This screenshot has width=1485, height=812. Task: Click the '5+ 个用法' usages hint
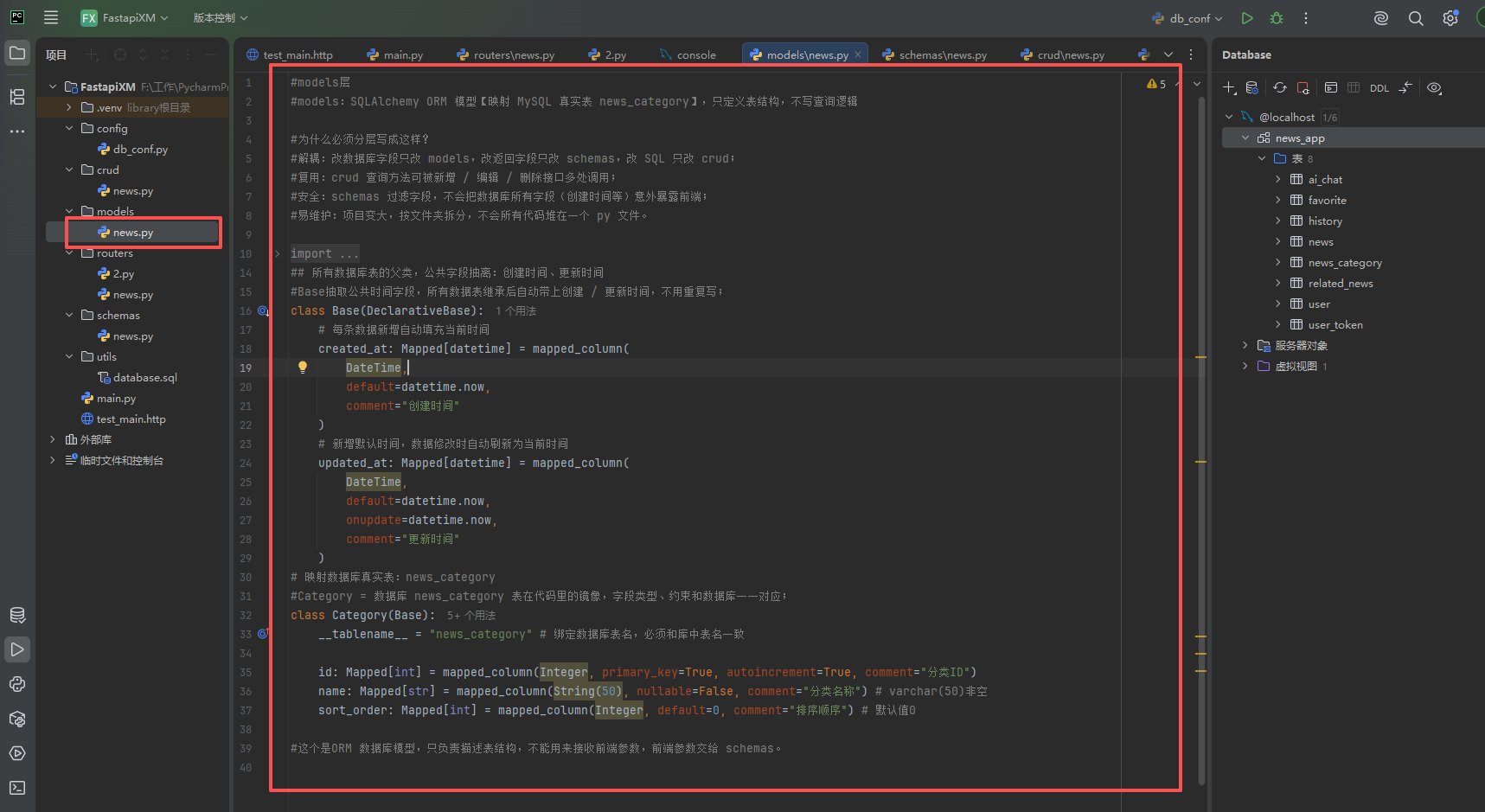coord(471,615)
